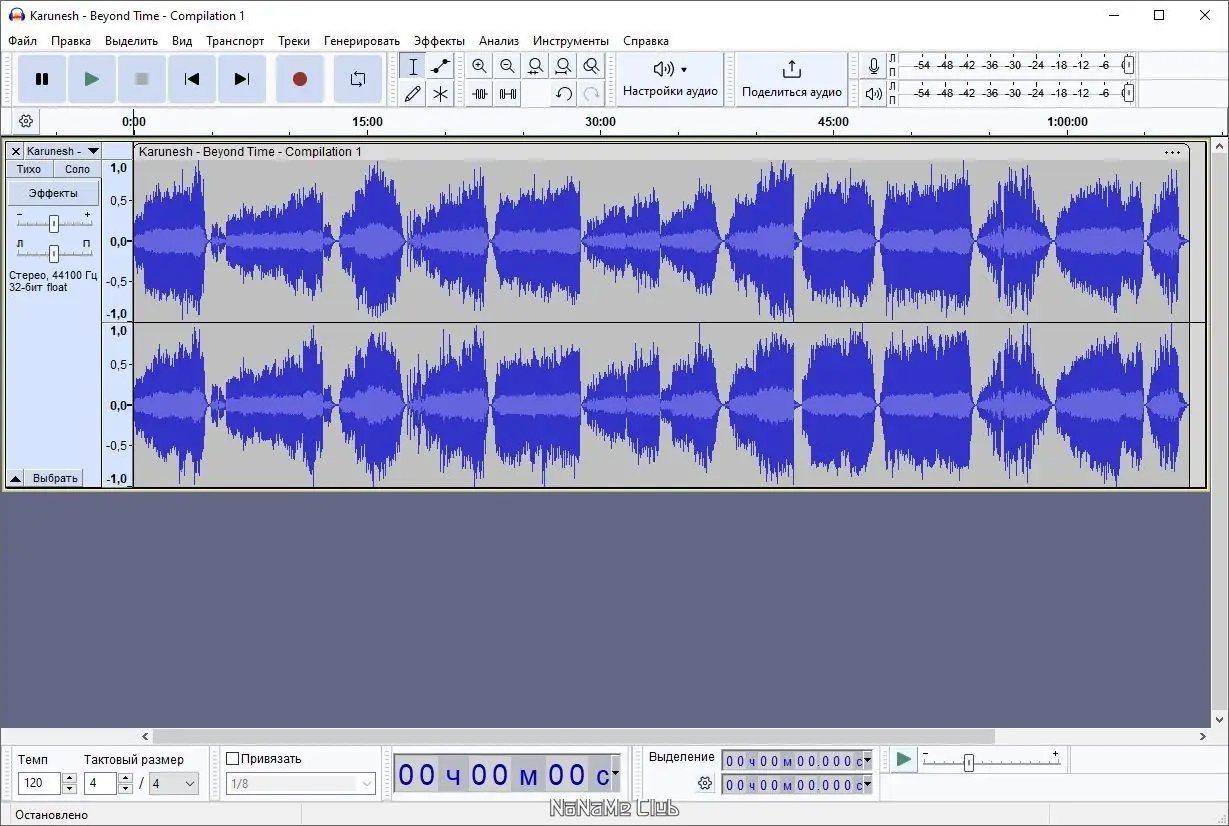Click the speaker playback meter icon
1229x826 pixels.
pyautogui.click(x=874, y=93)
